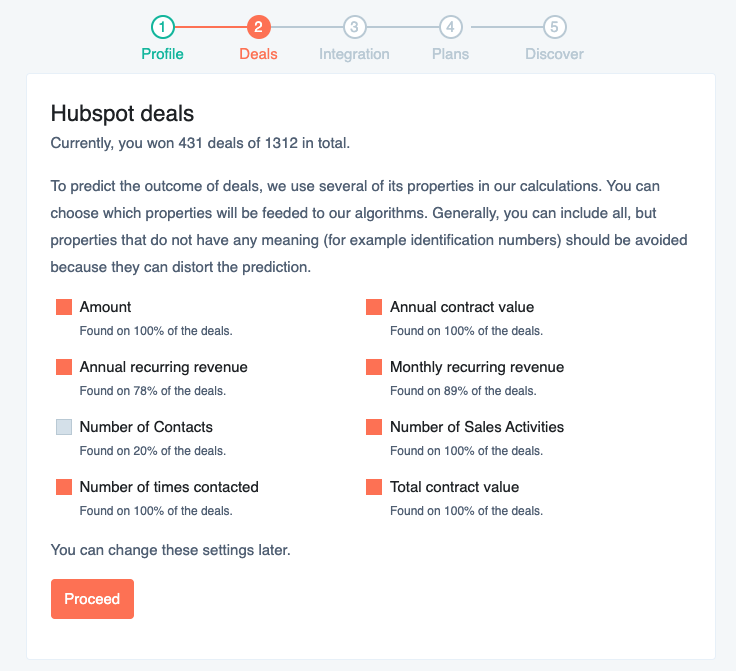Uncheck the Amount property checkbox
The height and width of the screenshot is (671, 736).
tap(64, 307)
